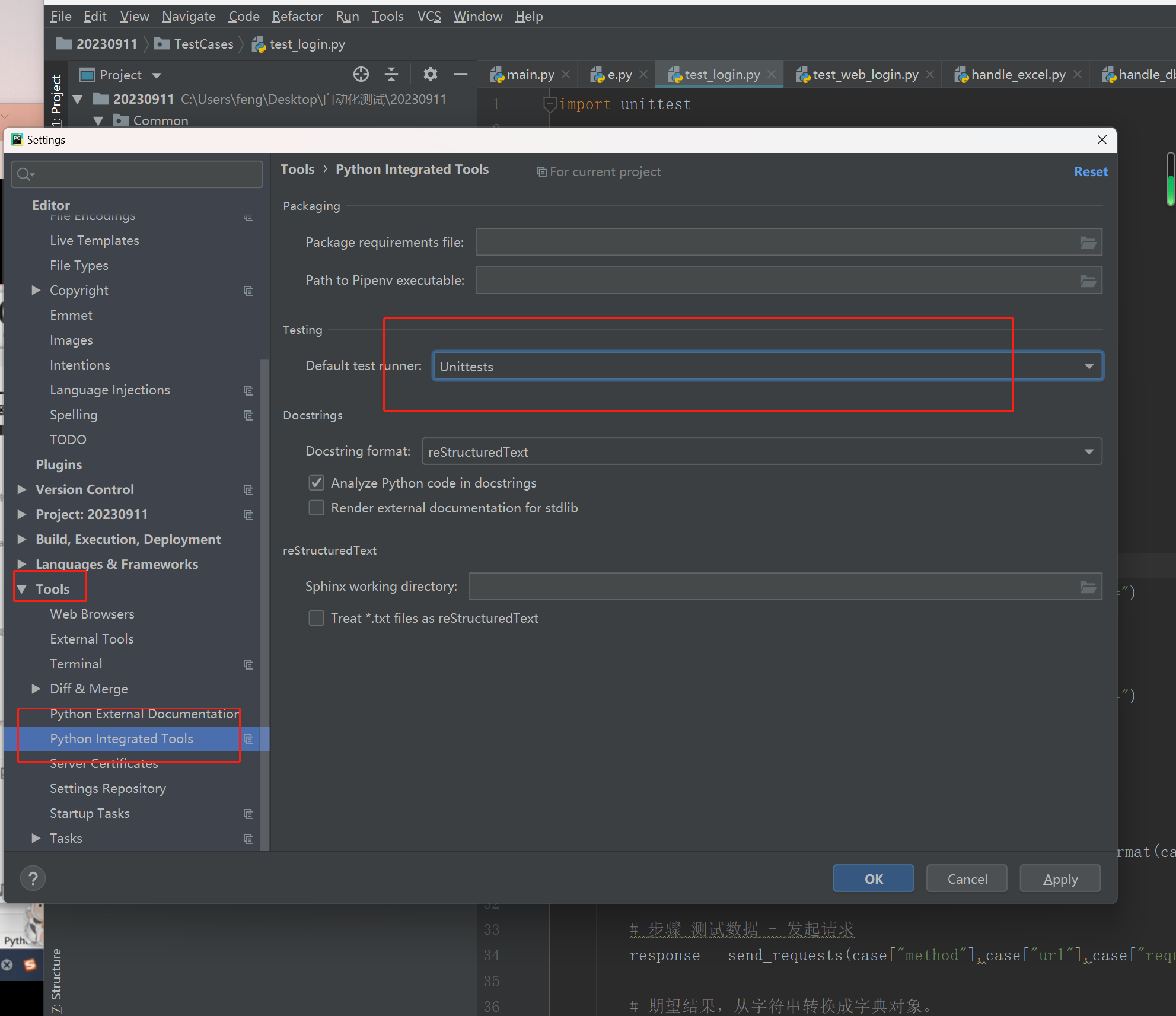The height and width of the screenshot is (1016, 1176).
Task: Browse for Package requirements file folder icon
Action: (x=1088, y=243)
